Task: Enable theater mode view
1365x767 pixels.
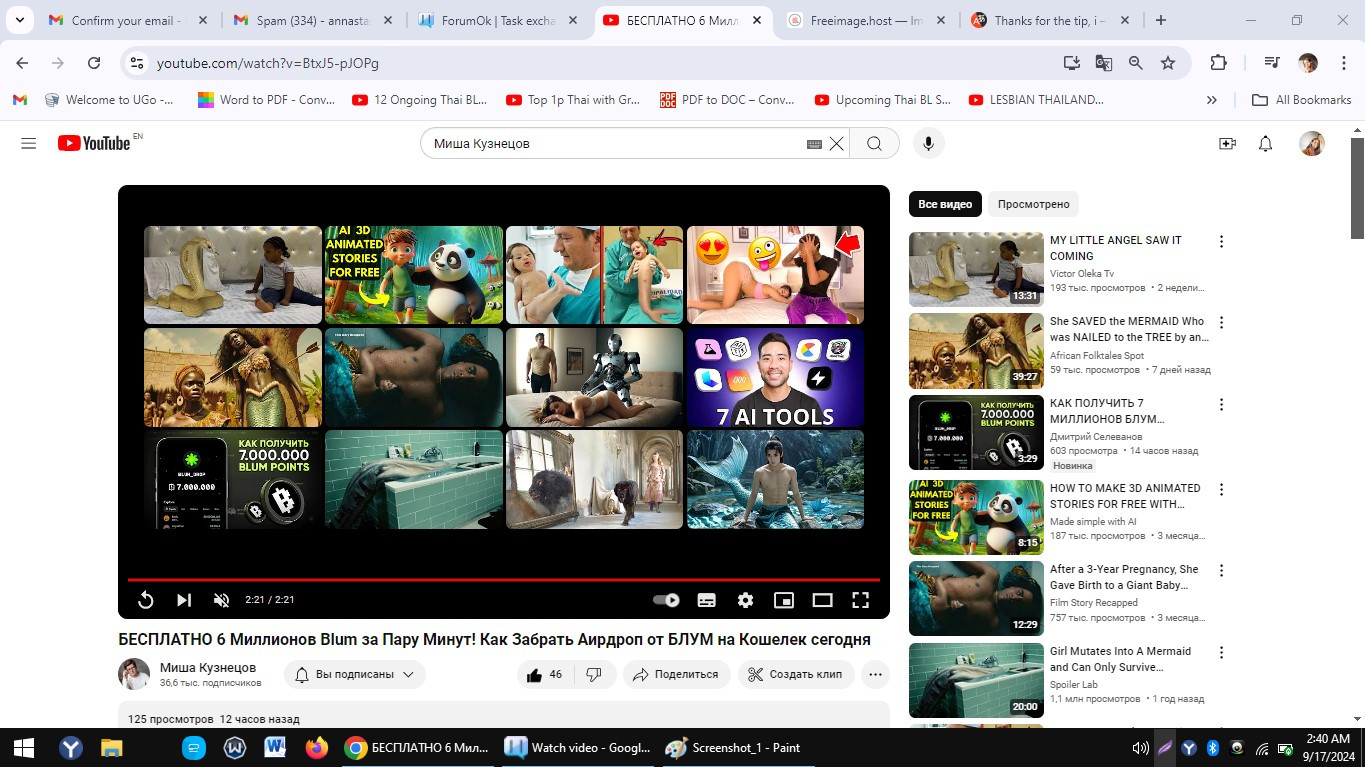Action: [822, 600]
